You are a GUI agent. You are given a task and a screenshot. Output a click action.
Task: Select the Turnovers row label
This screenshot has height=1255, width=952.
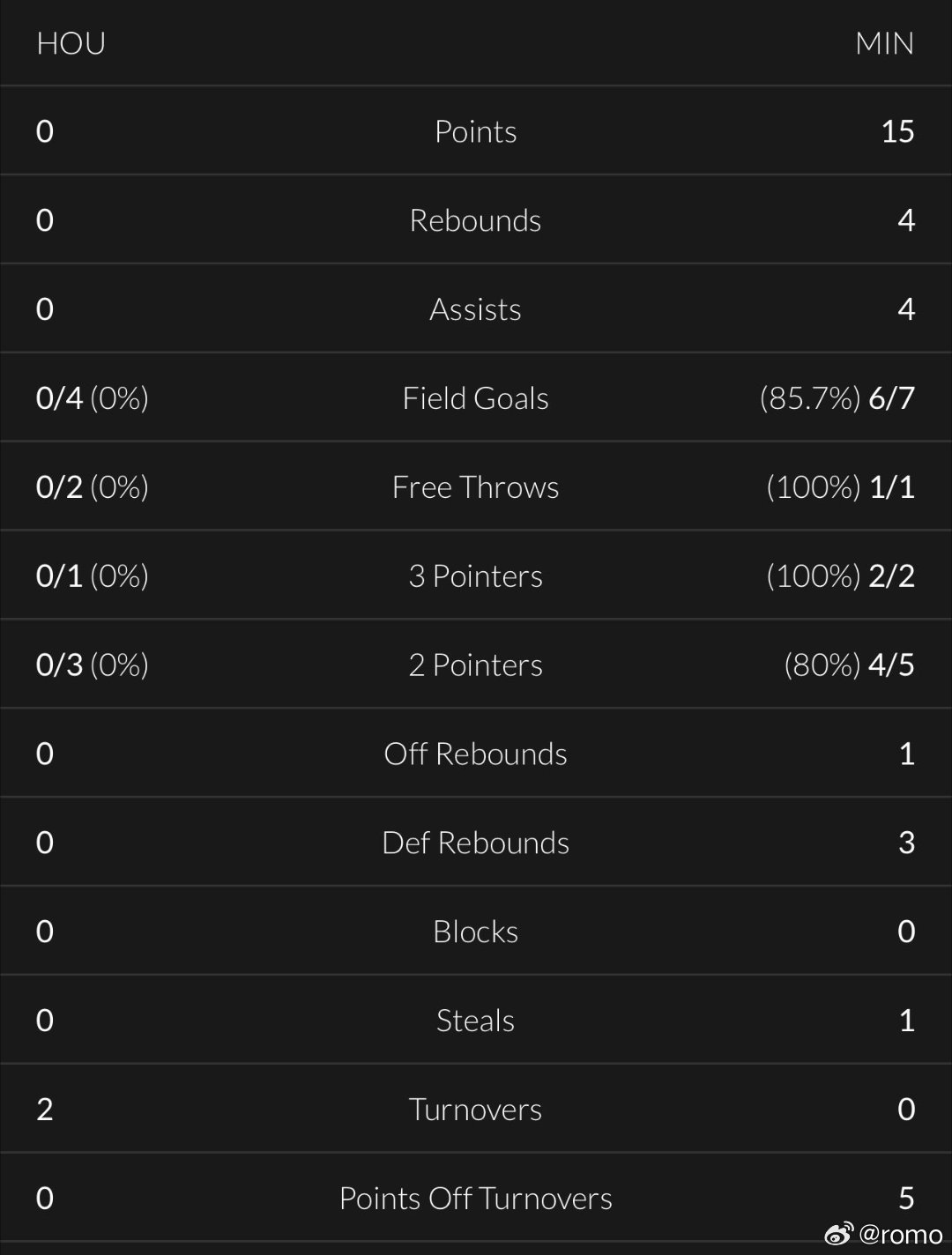475,1110
